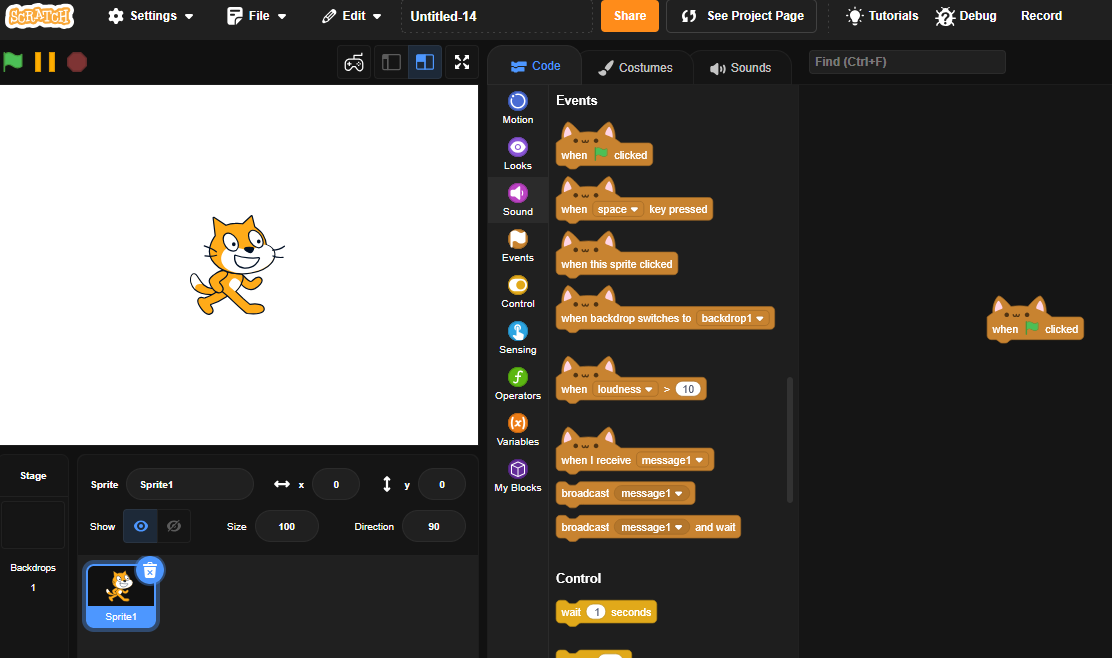Image resolution: width=1112 pixels, height=658 pixels.
Task: Open the Looks block category
Action: click(x=518, y=154)
